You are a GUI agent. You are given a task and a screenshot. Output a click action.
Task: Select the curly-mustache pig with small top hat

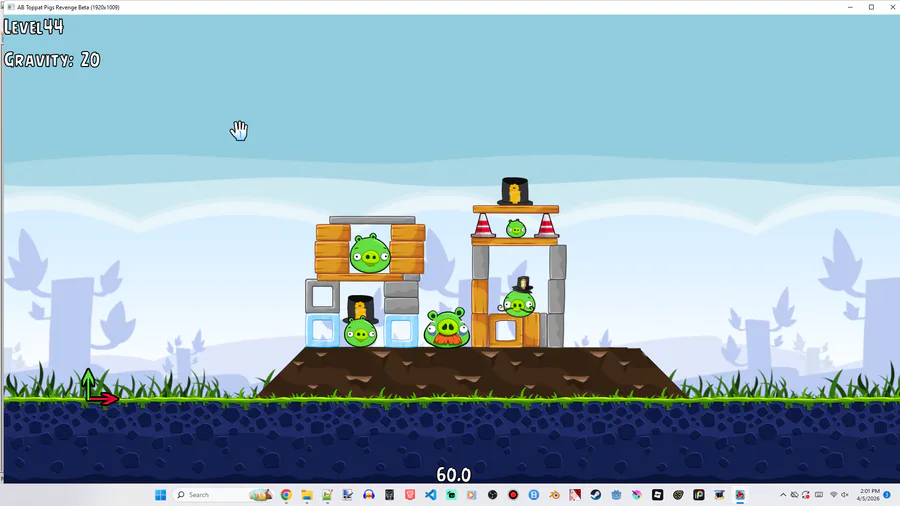pyautogui.click(x=519, y=298)
